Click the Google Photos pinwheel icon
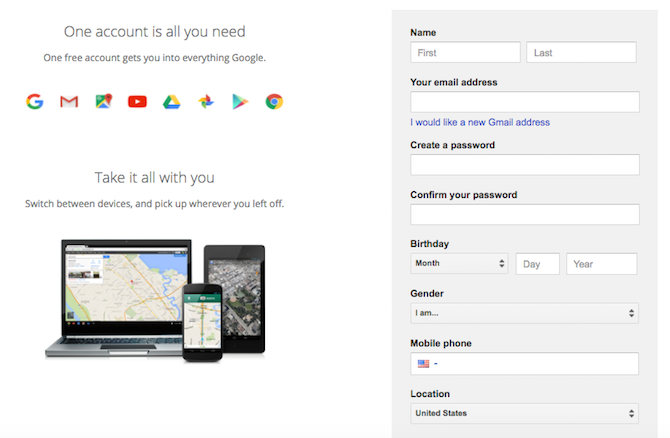This screenshot has width=670, height=438. click(205, 101)
